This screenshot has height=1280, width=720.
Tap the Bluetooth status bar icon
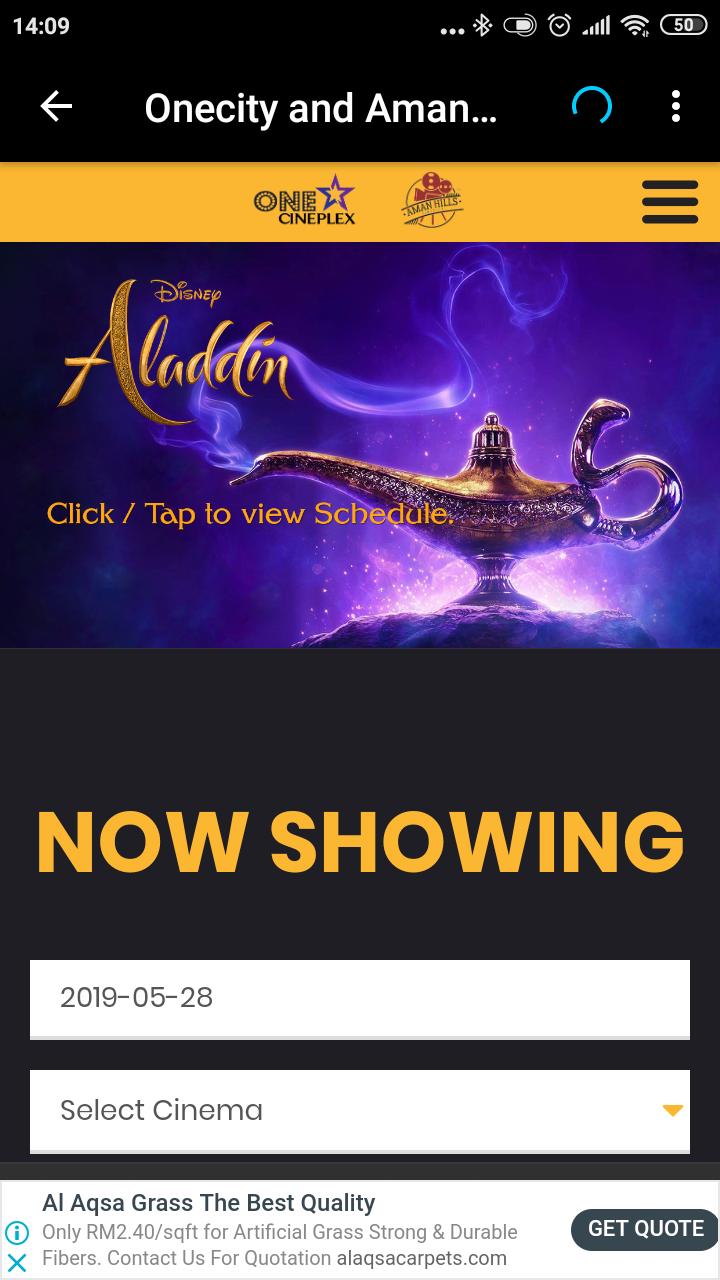[482, 26]
